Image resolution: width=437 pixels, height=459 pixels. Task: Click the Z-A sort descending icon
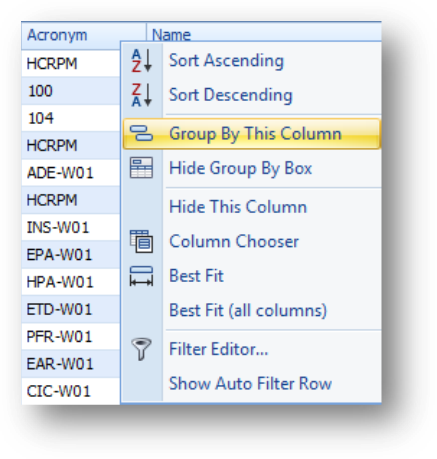coord(142,95)
